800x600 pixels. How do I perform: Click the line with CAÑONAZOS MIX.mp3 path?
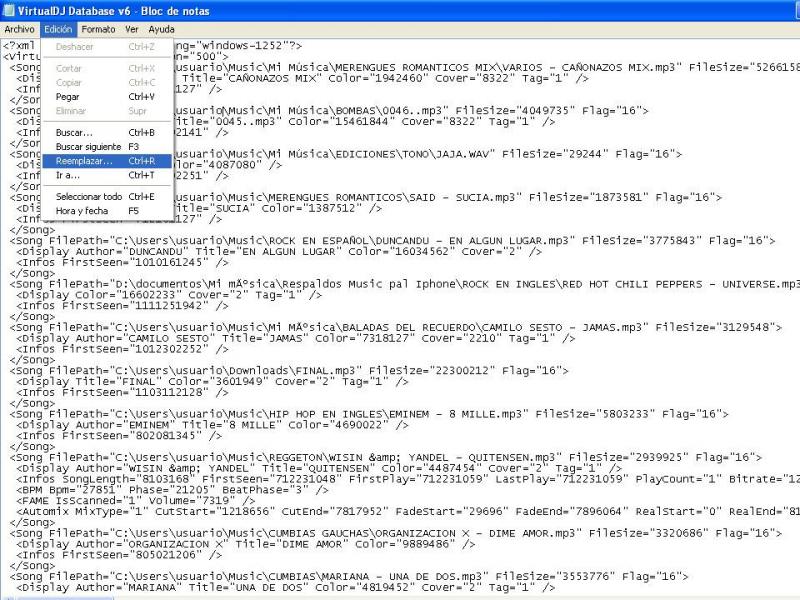tap(486, 67)
